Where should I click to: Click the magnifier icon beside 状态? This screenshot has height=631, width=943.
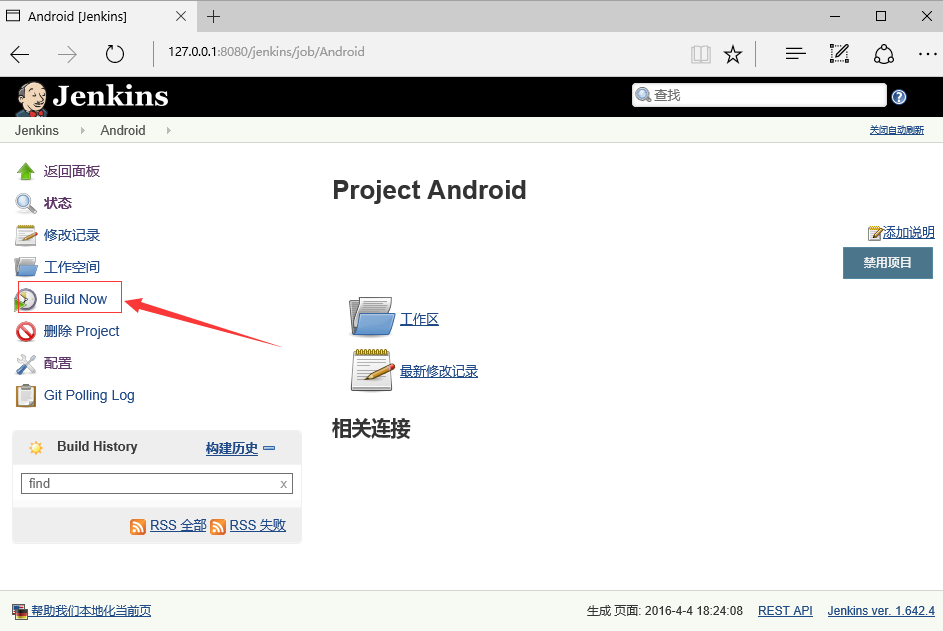pos(25,203)
